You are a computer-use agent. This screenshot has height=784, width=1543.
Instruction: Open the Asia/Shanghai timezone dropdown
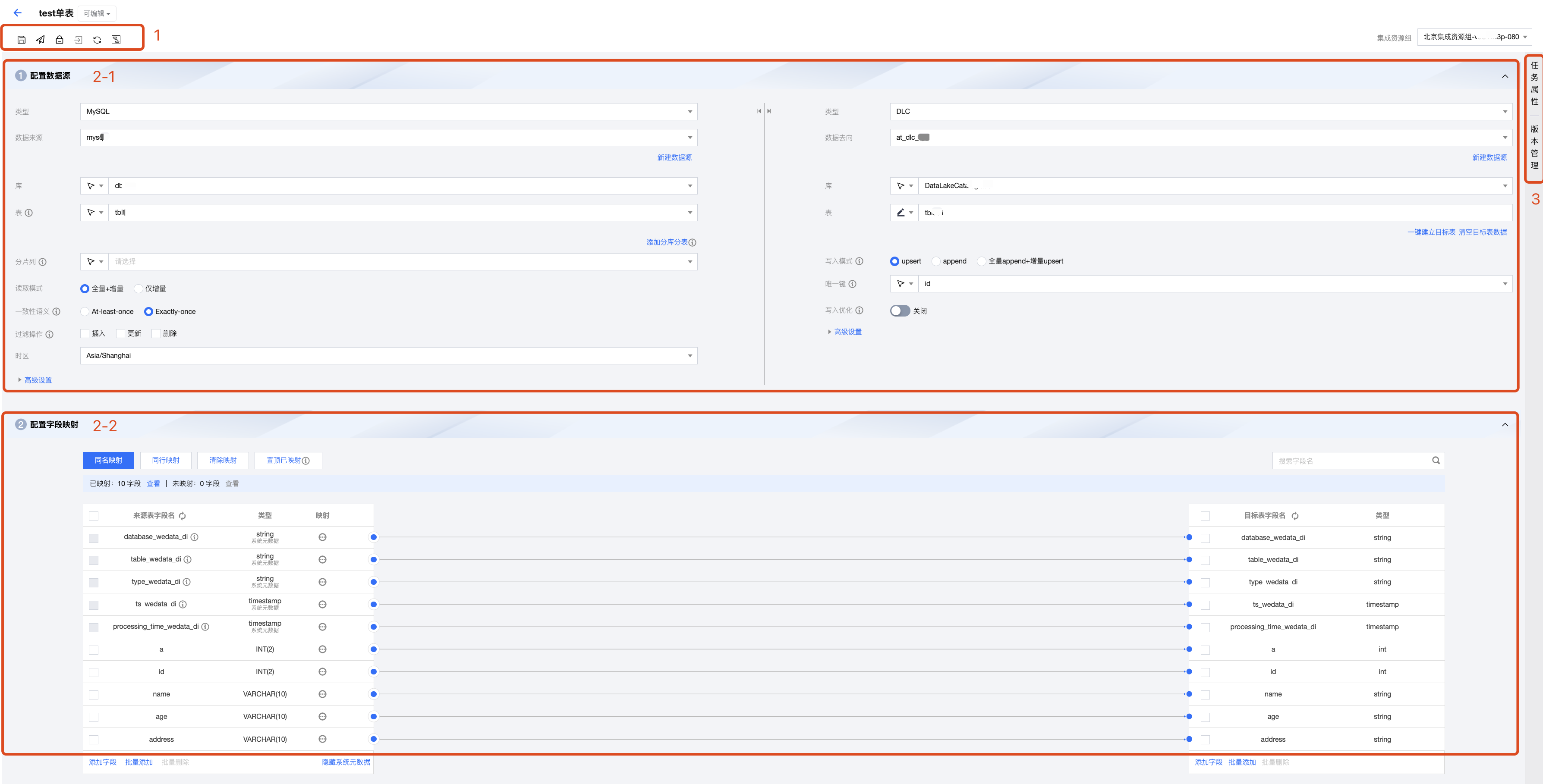[388, 355]
